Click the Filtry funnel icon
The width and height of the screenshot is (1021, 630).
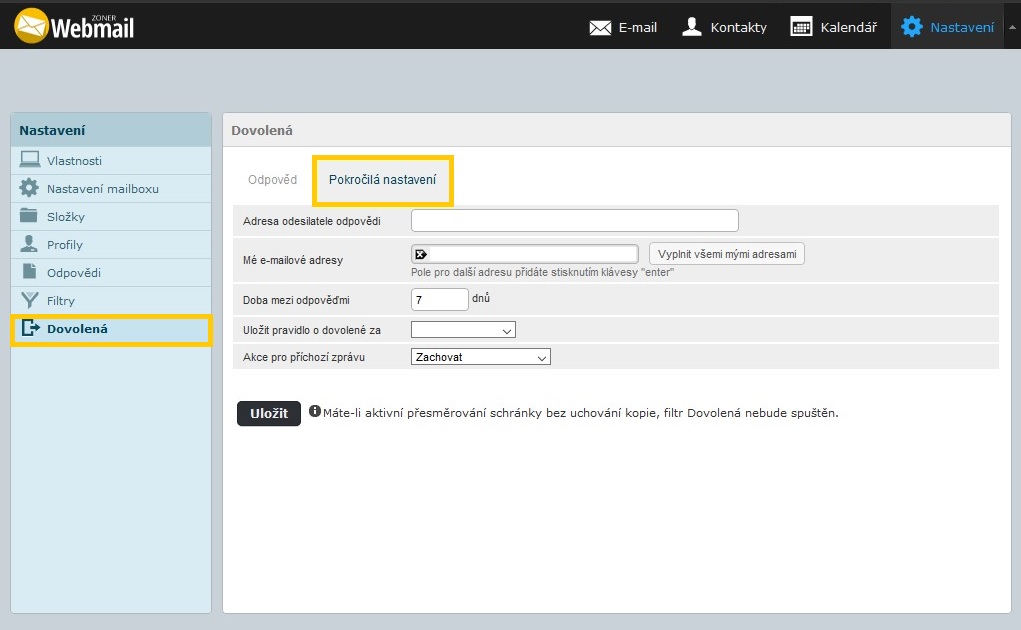(x=30, y=300)
